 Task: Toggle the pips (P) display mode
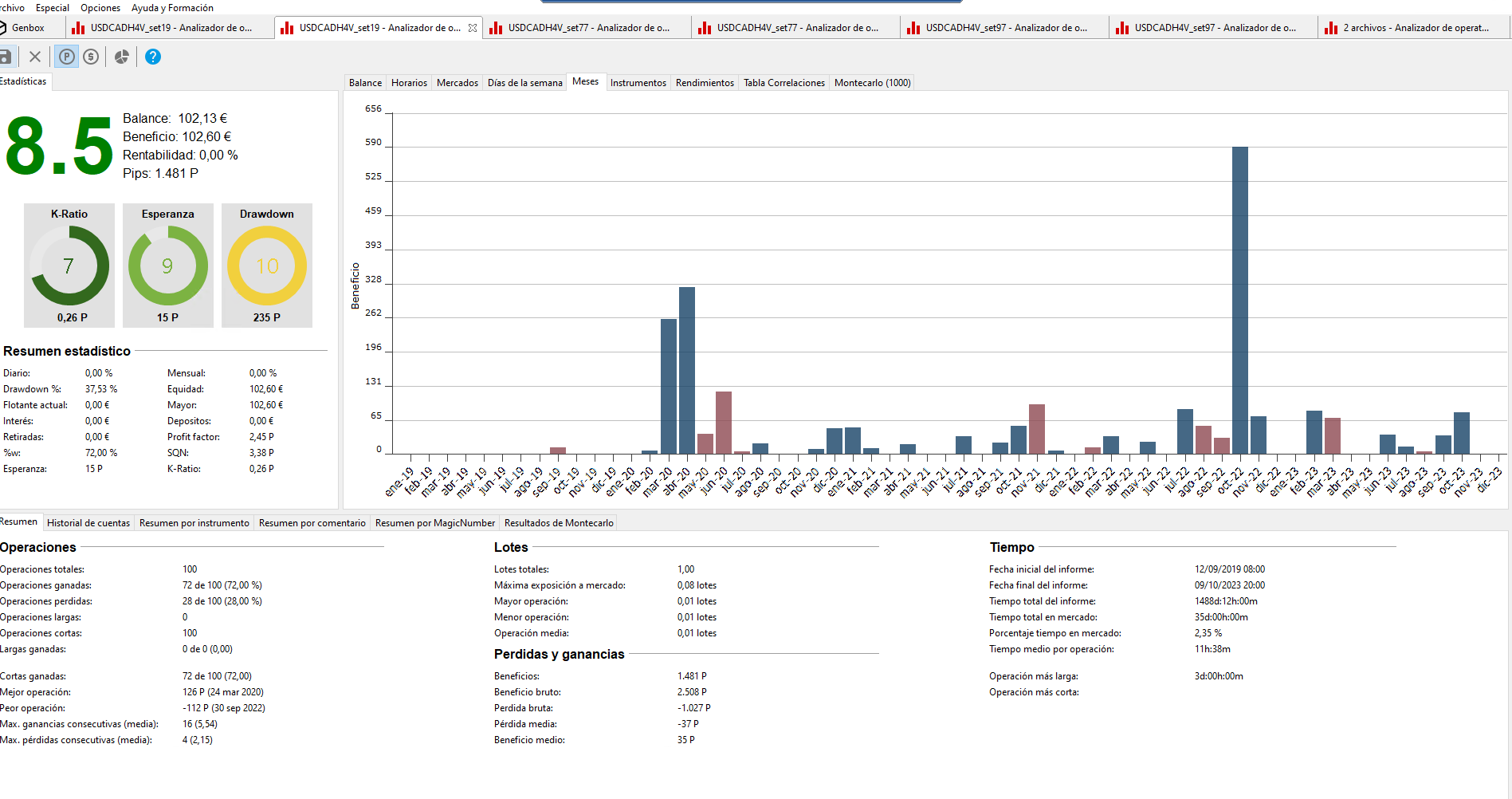67,57
